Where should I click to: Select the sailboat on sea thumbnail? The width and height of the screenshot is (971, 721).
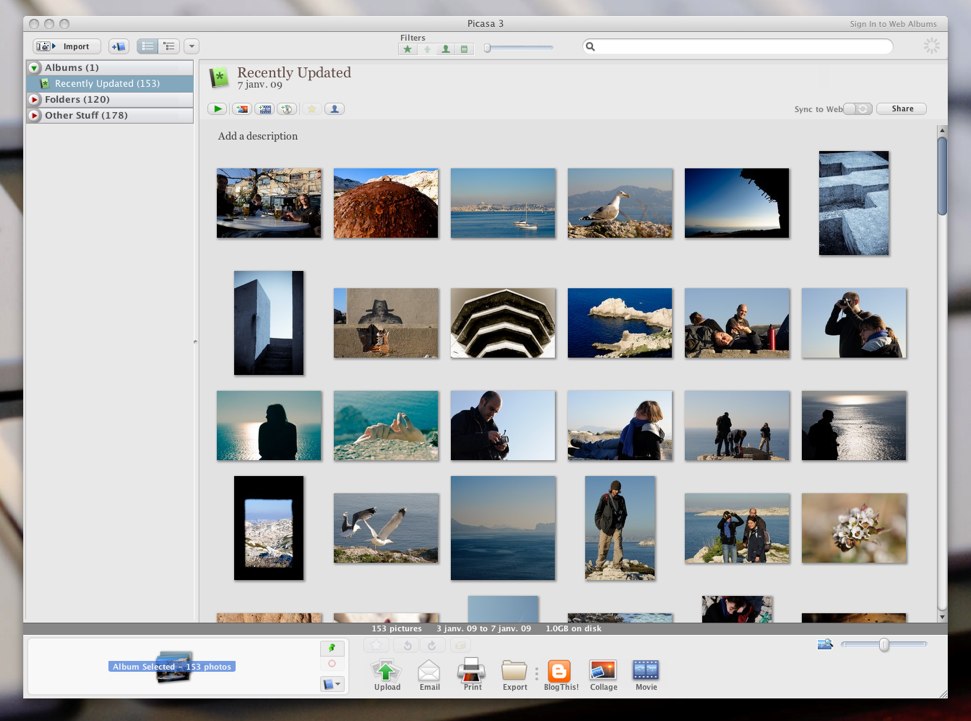(x=503, y=203)
